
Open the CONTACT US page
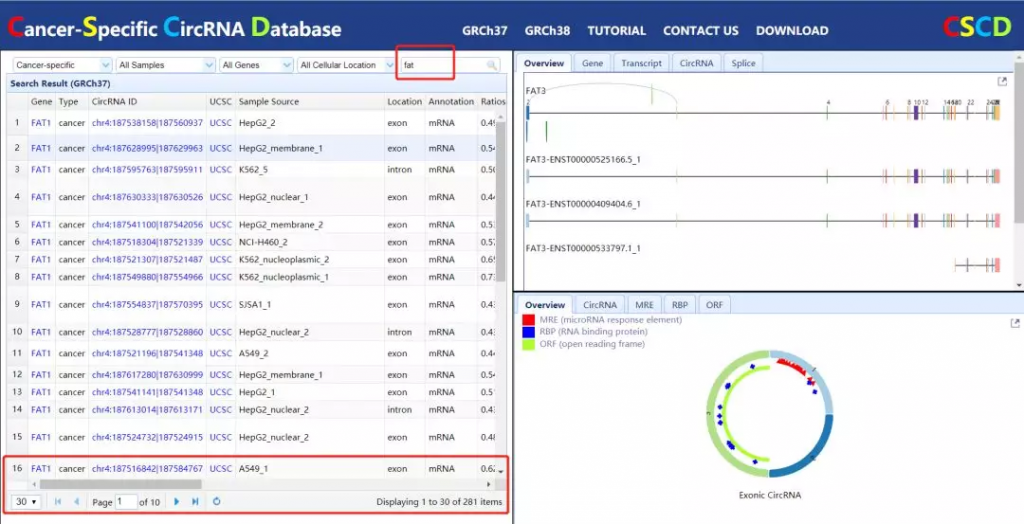[x=701, y=31]
